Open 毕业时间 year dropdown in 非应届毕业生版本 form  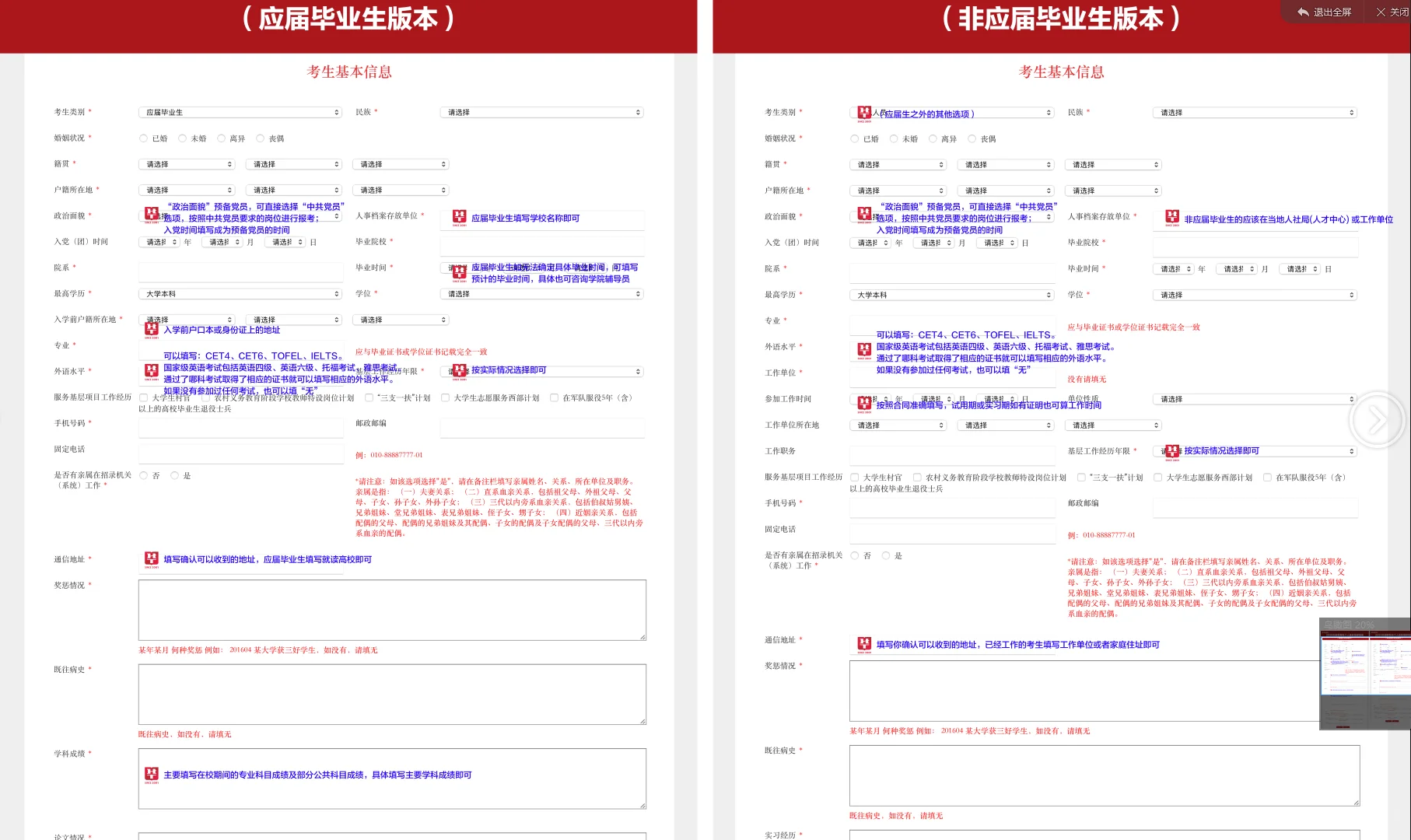1173,269
